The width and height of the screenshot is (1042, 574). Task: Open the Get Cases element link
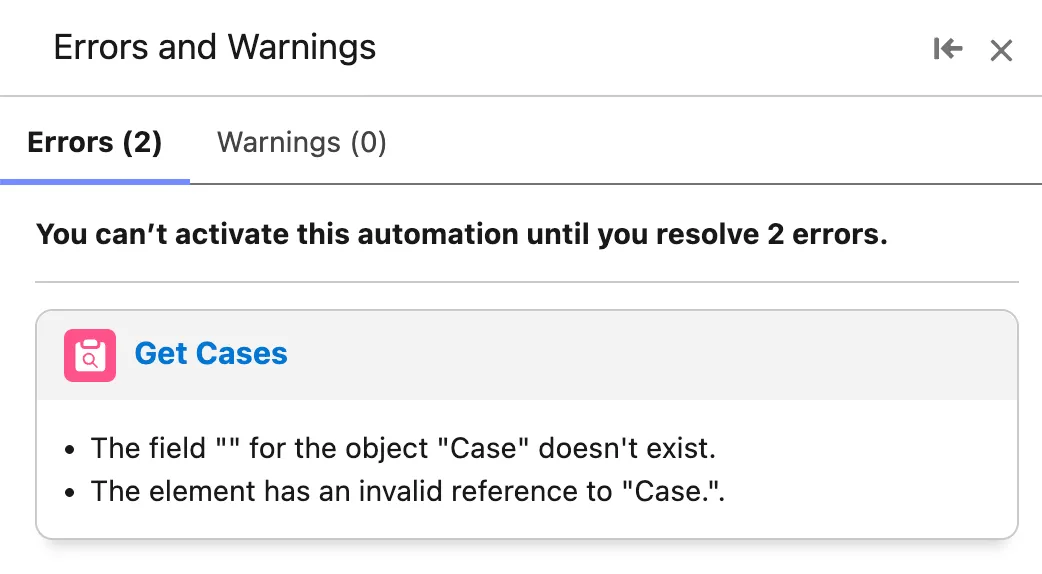211,354
